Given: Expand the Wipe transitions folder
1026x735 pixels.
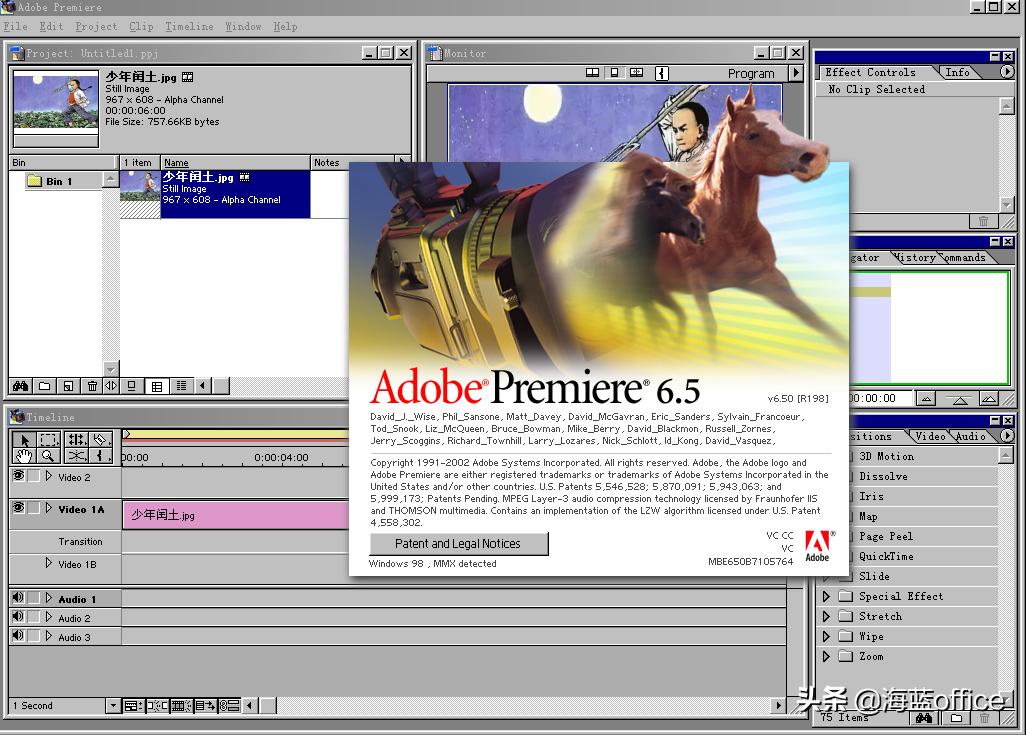Looking at the screenshot, I should point(826,636).
